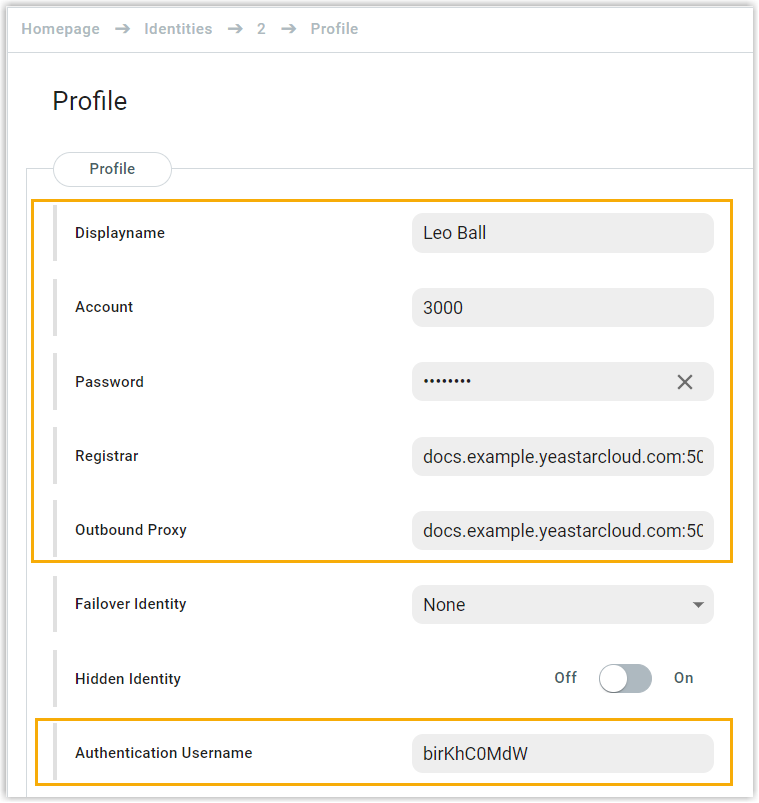
Task: Click the Profile page heading
Action: click(90, 101)
